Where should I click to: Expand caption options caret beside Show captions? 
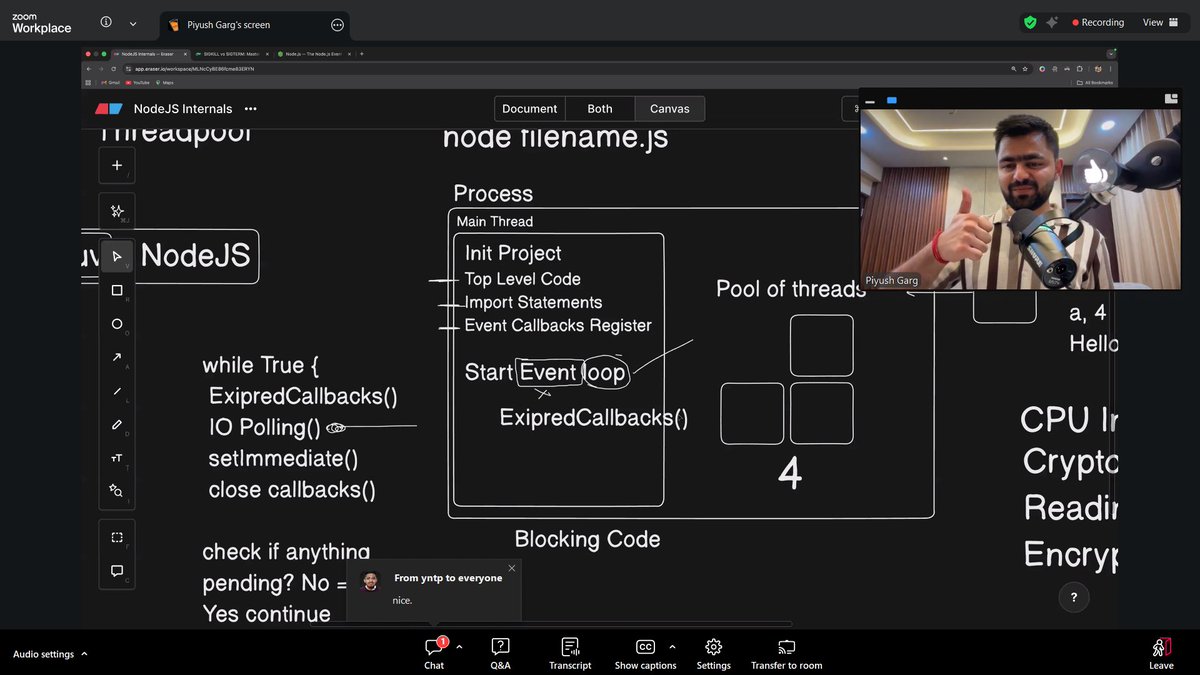672,647
